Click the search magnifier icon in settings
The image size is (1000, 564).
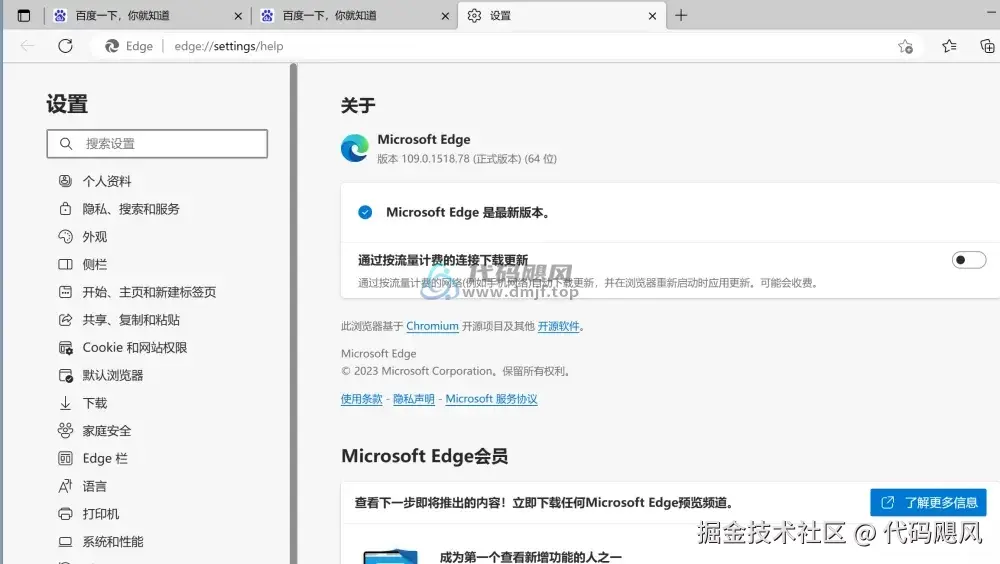pyautogui.click(x=66, y=144)
